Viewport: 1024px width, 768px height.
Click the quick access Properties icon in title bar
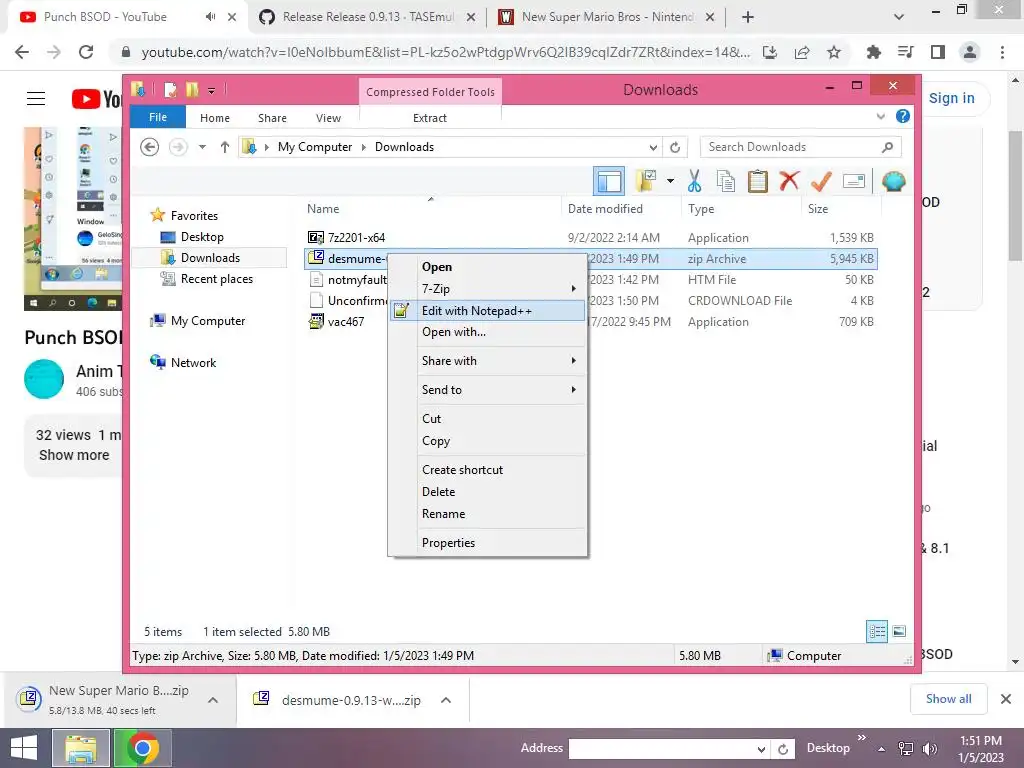(x=170, y=89)
